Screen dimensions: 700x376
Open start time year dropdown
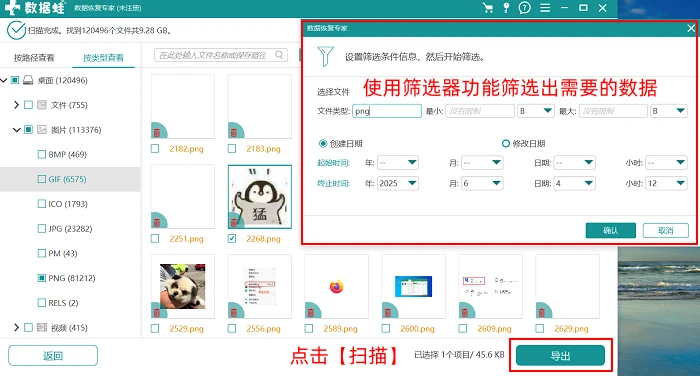[x=398, y=163]
